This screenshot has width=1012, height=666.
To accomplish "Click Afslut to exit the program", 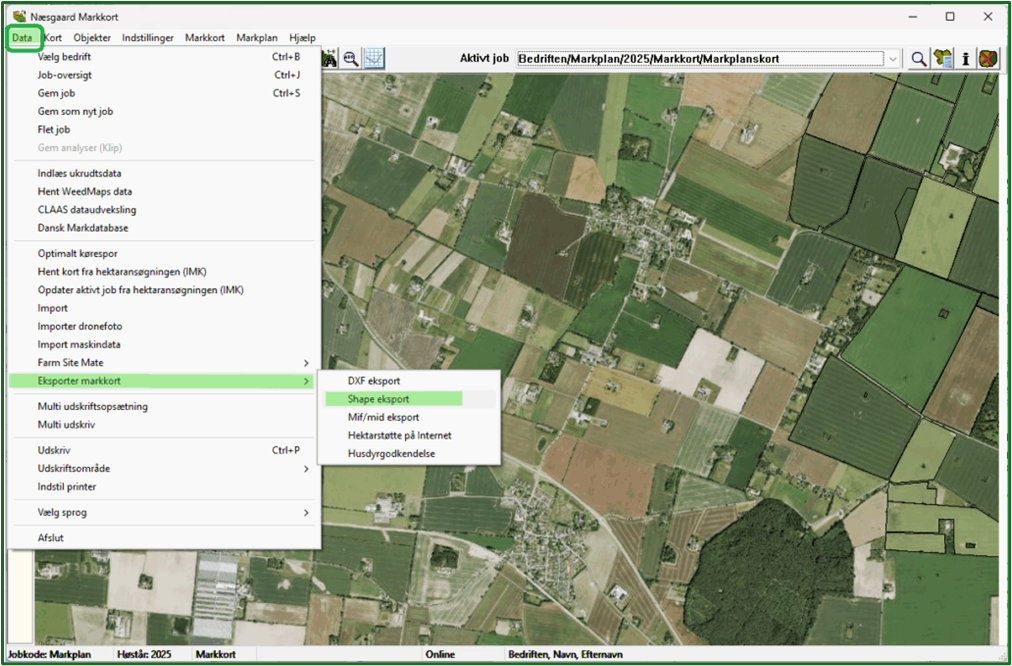I will coord(50,537).
